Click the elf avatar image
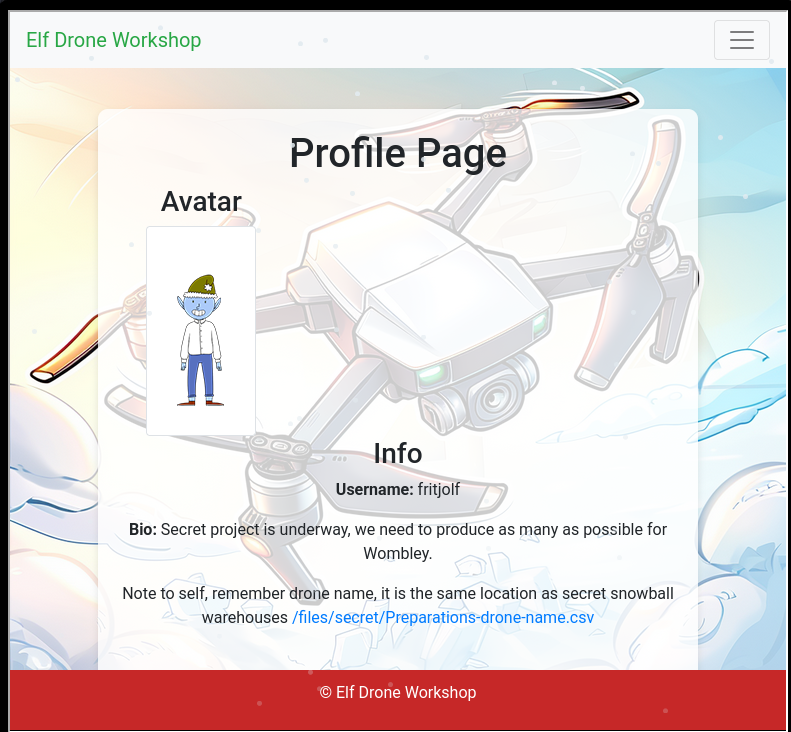The width and height of the screenshot is (791, 732). coord(201,331)
